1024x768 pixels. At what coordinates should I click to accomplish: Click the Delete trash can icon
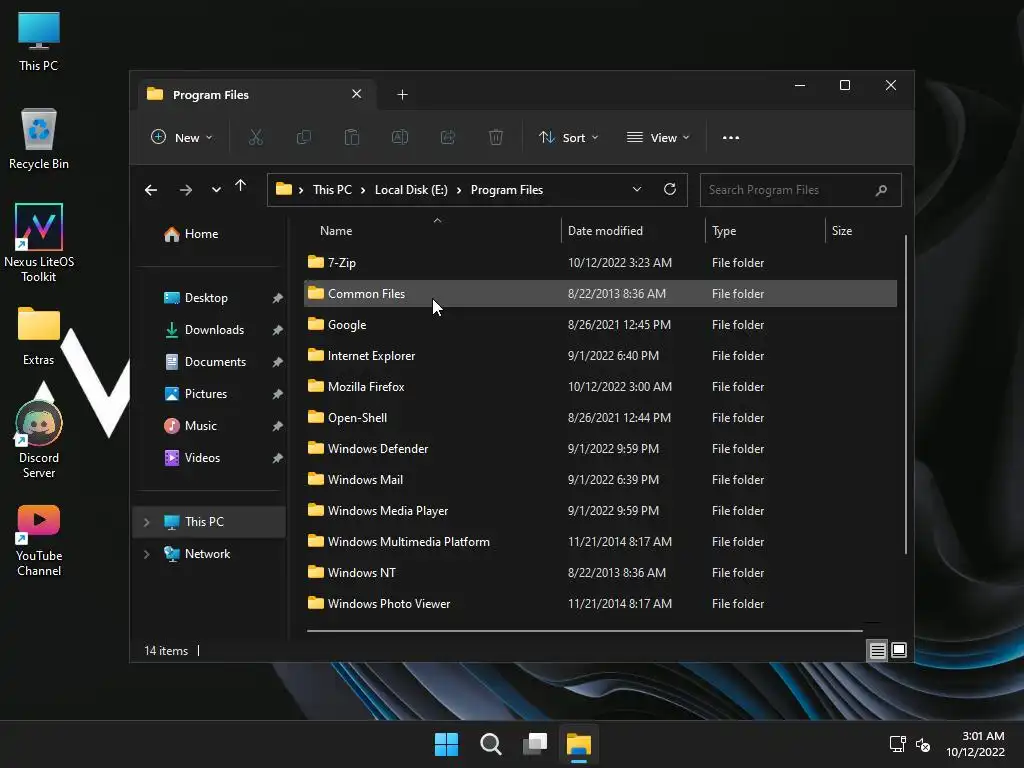(x=496, y=138)
